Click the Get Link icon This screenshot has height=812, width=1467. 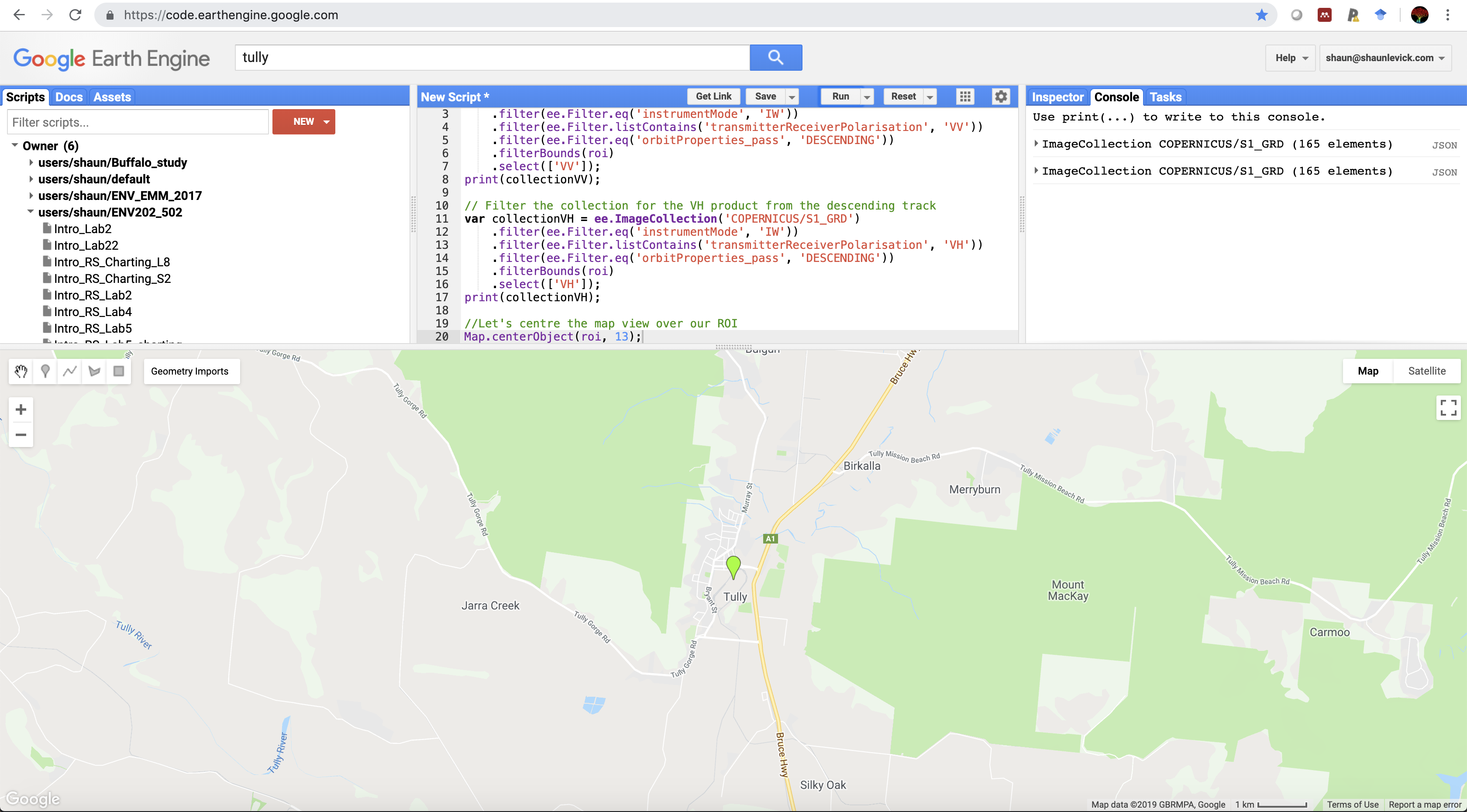tap(714, 96)
